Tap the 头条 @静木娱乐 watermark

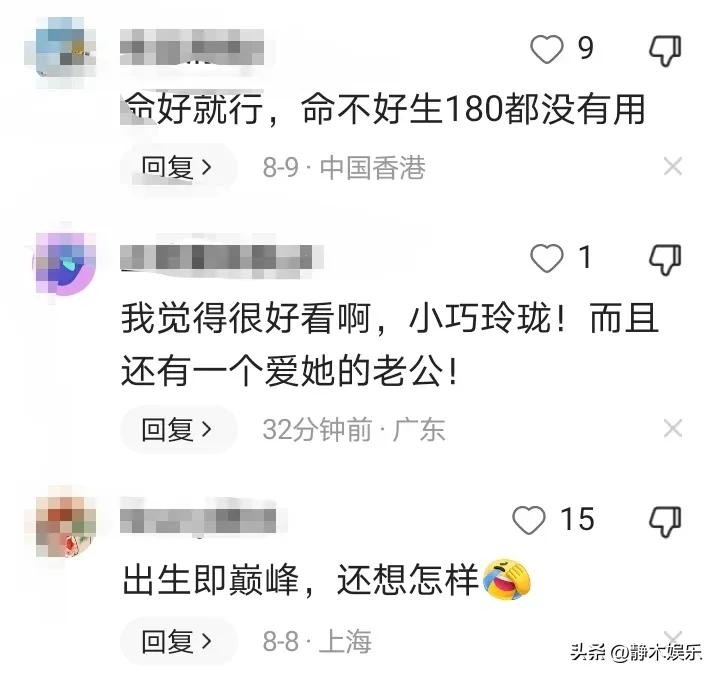[636, 652]
